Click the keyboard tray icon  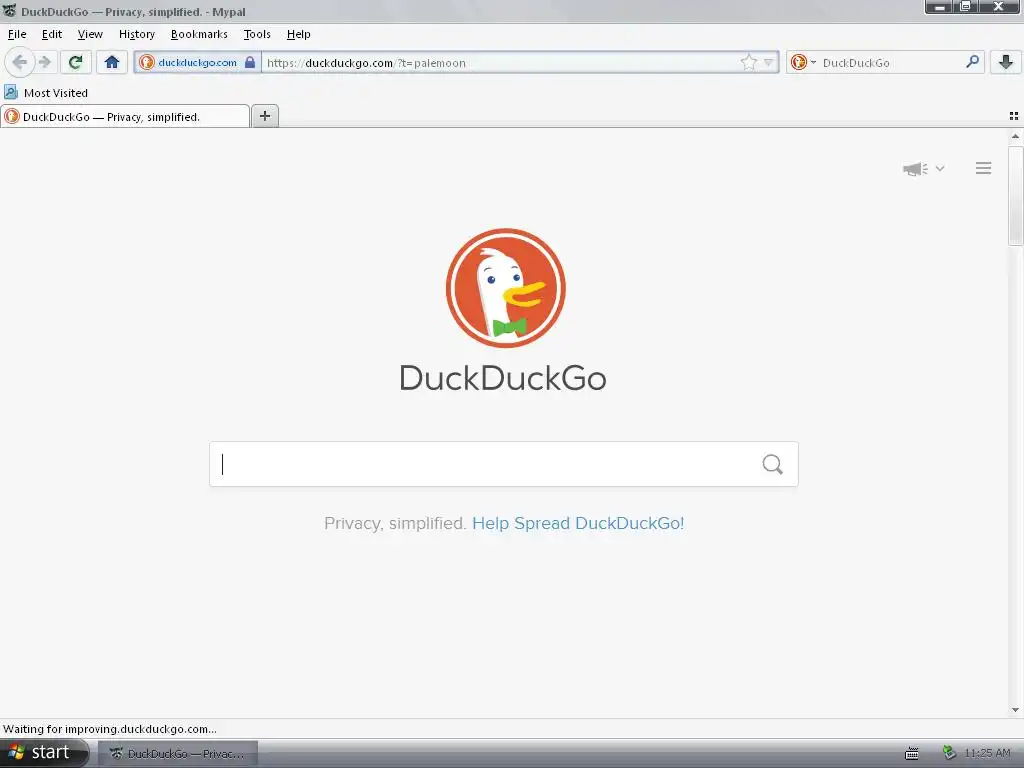click(912, 754)
